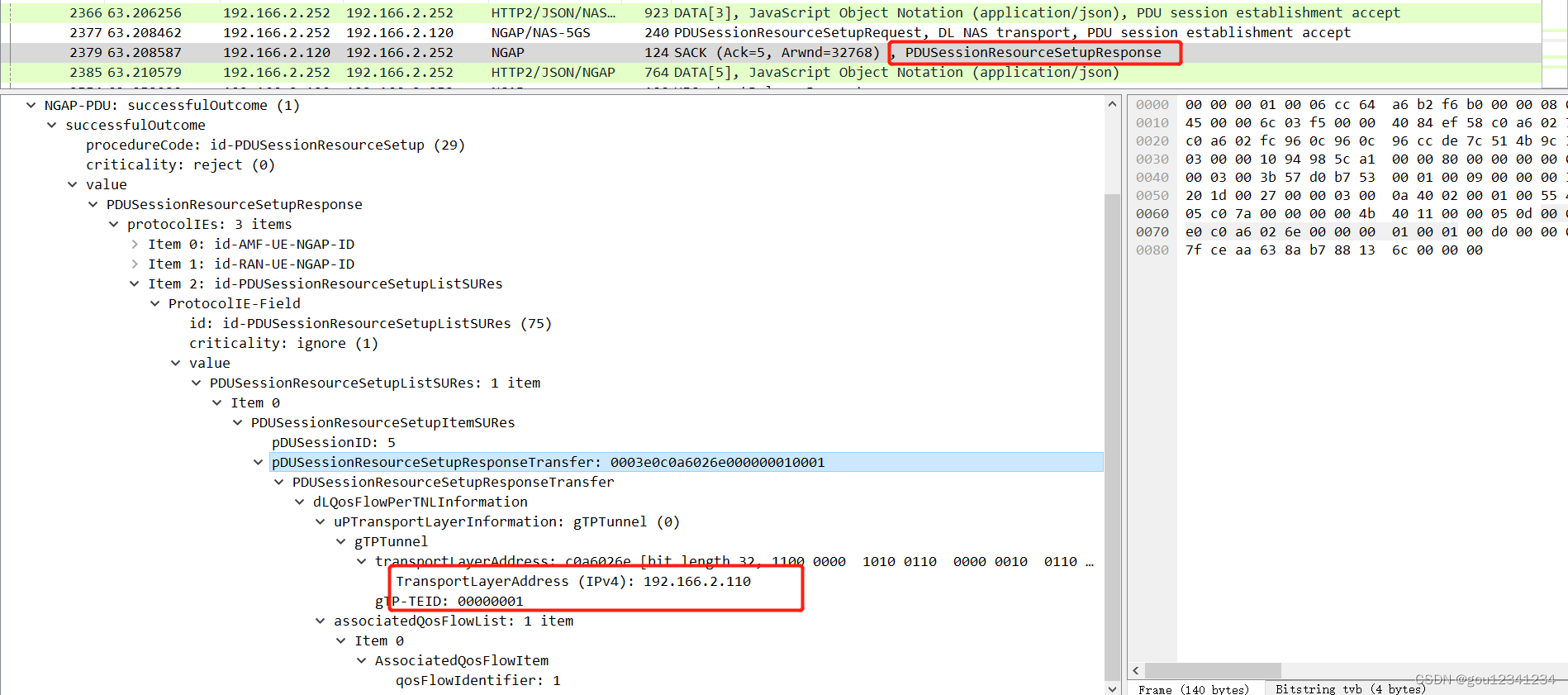Screen dimensions: 1568x695
Task: Select qosFlowIdentifier: 1 line
Action: pos(478,680)
